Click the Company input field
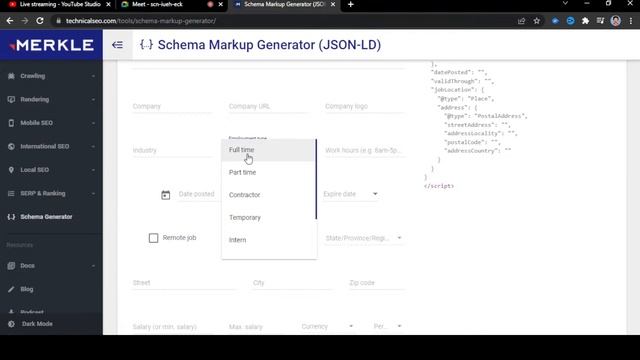This screenshot has width=640, height=360. click(x=172, y=107)
